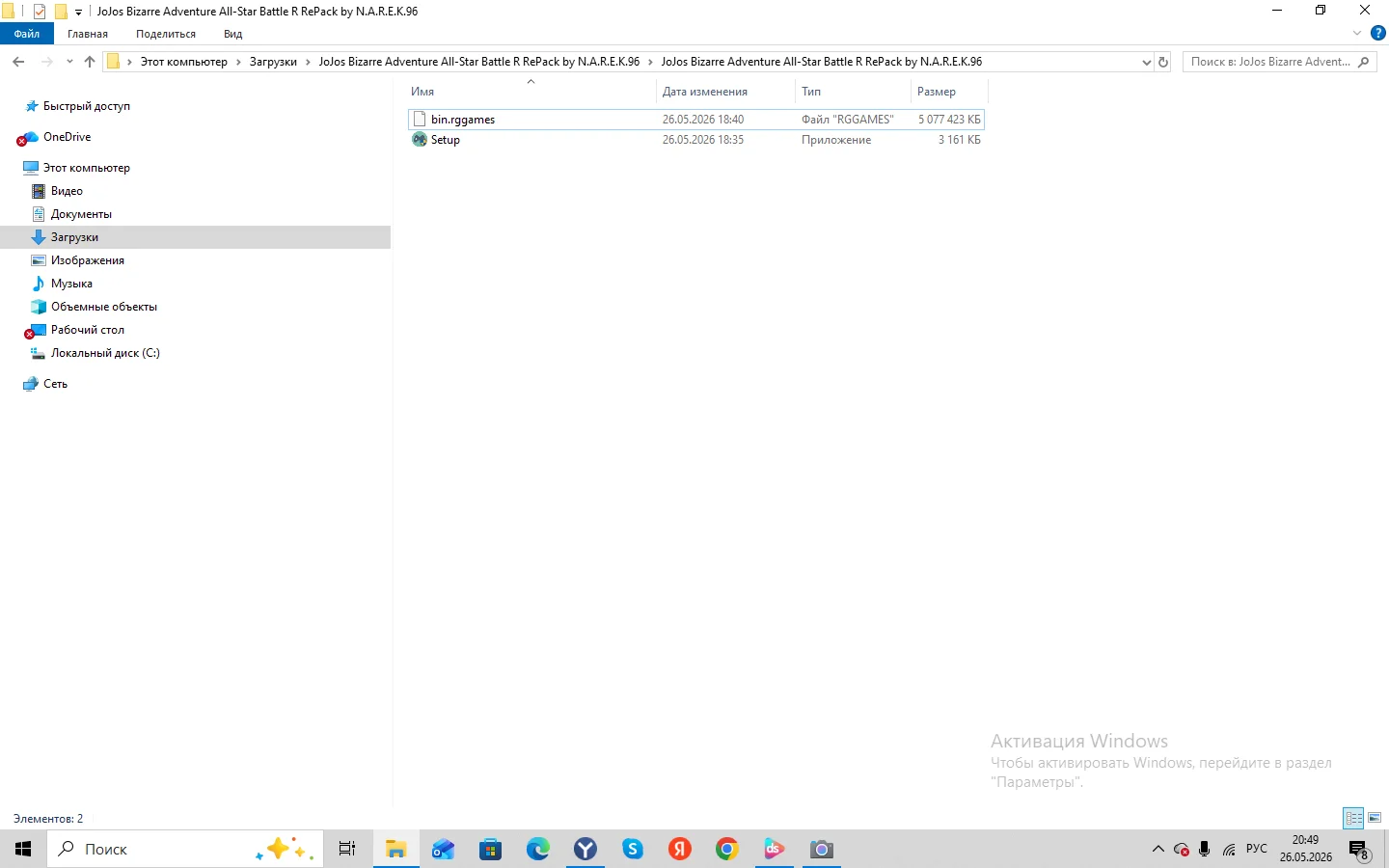Image resolution: width=1389 pixels, height=868 pixels.
Task: Select OneDrive in the navigation pane
Action: coord(67,137)
